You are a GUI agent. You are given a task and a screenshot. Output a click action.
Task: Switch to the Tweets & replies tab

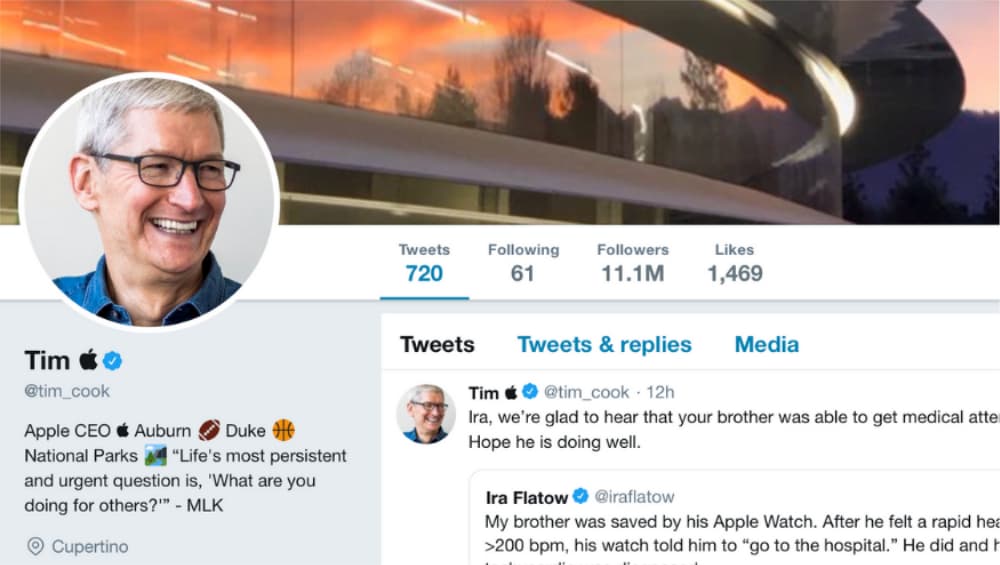click(604, 344)
